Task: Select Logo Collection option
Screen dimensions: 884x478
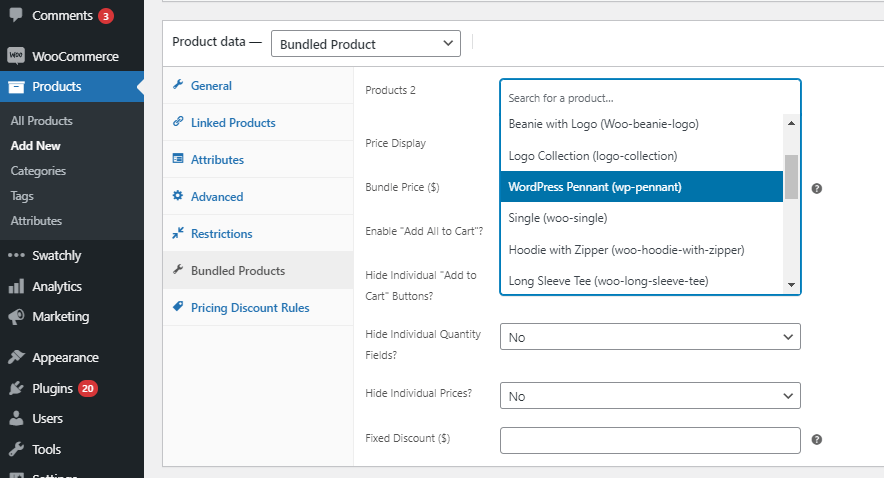Action: [x=642, y=156]
